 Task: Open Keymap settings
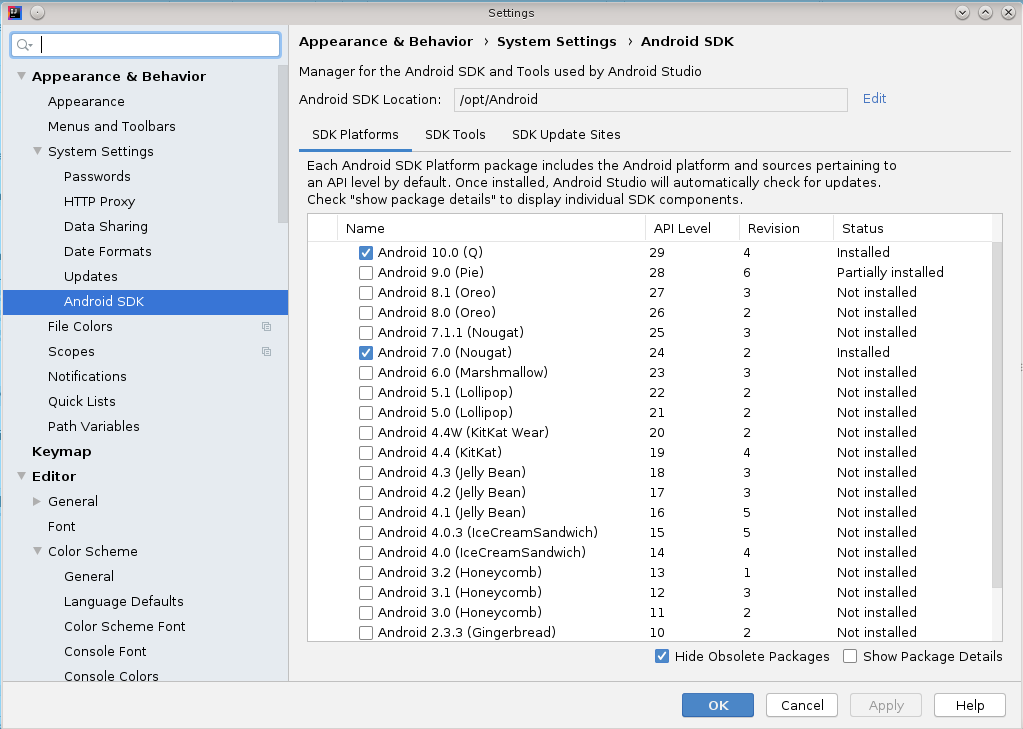click(x=61, y=452)
